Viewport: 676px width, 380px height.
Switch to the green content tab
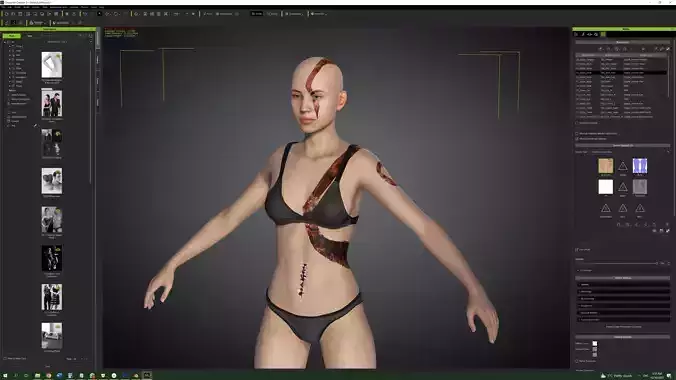11,36
